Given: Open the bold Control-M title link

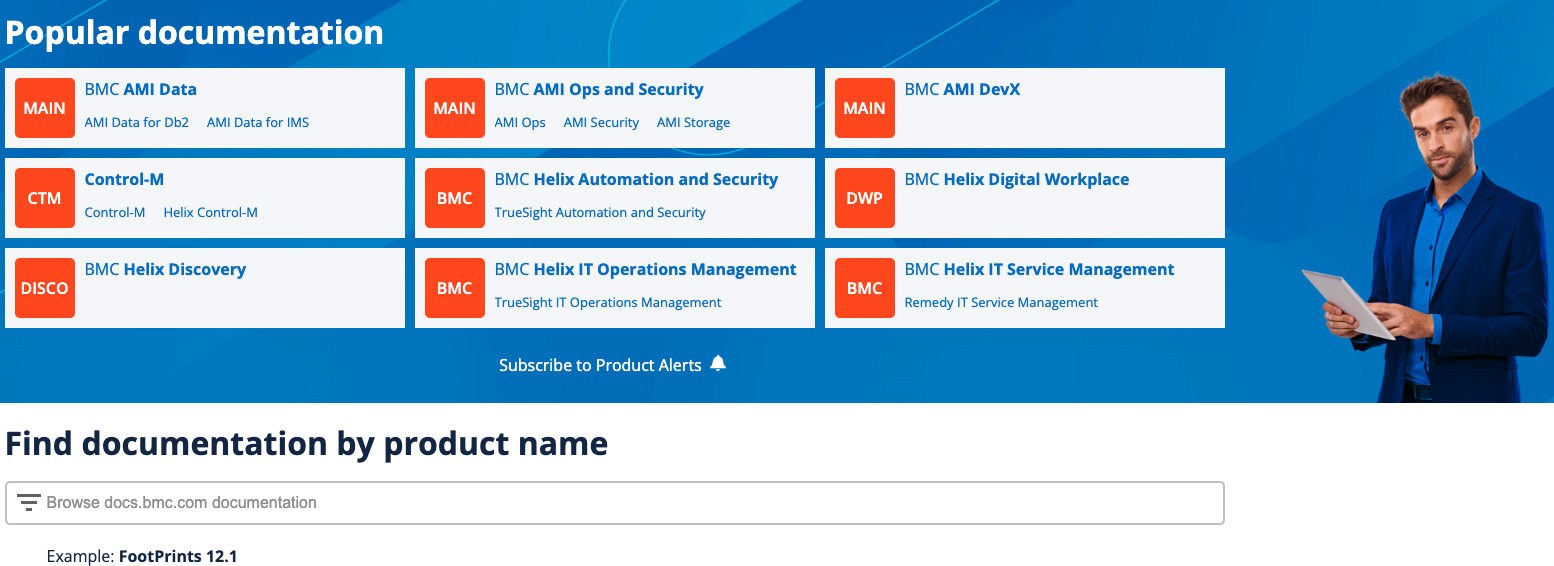Looking at the screenshot, I should 124,179.
